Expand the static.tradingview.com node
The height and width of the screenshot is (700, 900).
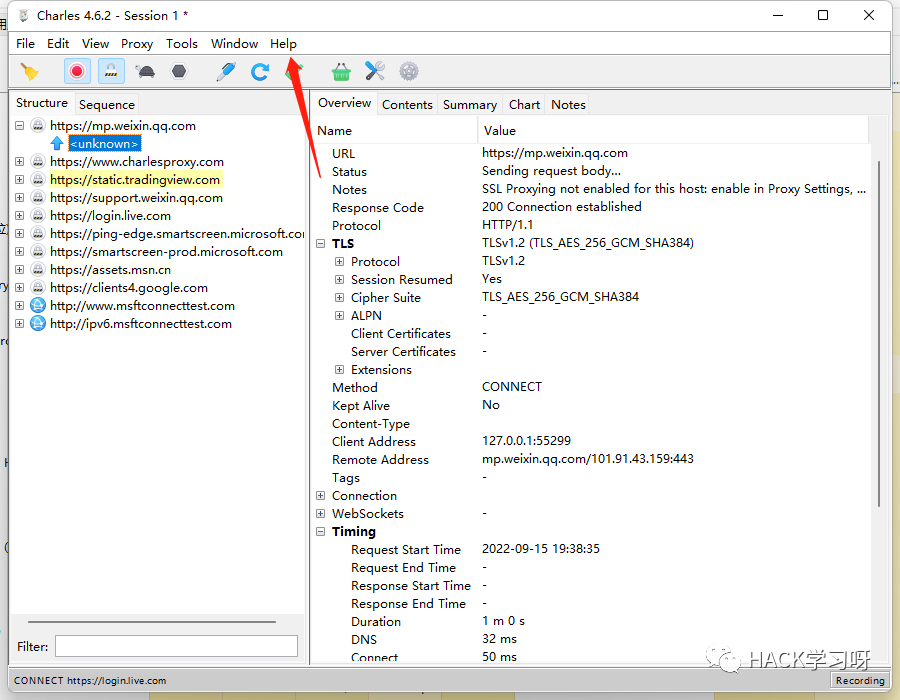(20, 180)
